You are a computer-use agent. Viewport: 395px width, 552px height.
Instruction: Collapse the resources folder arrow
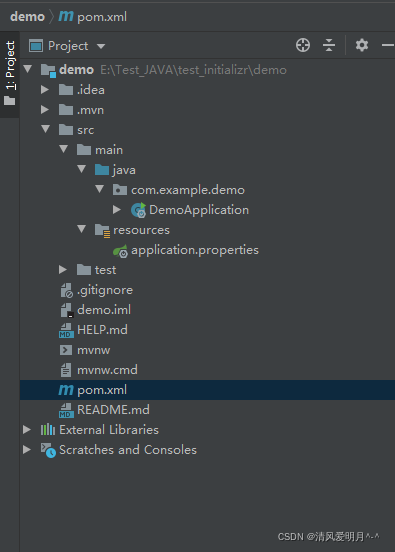[x=82, y=229]
